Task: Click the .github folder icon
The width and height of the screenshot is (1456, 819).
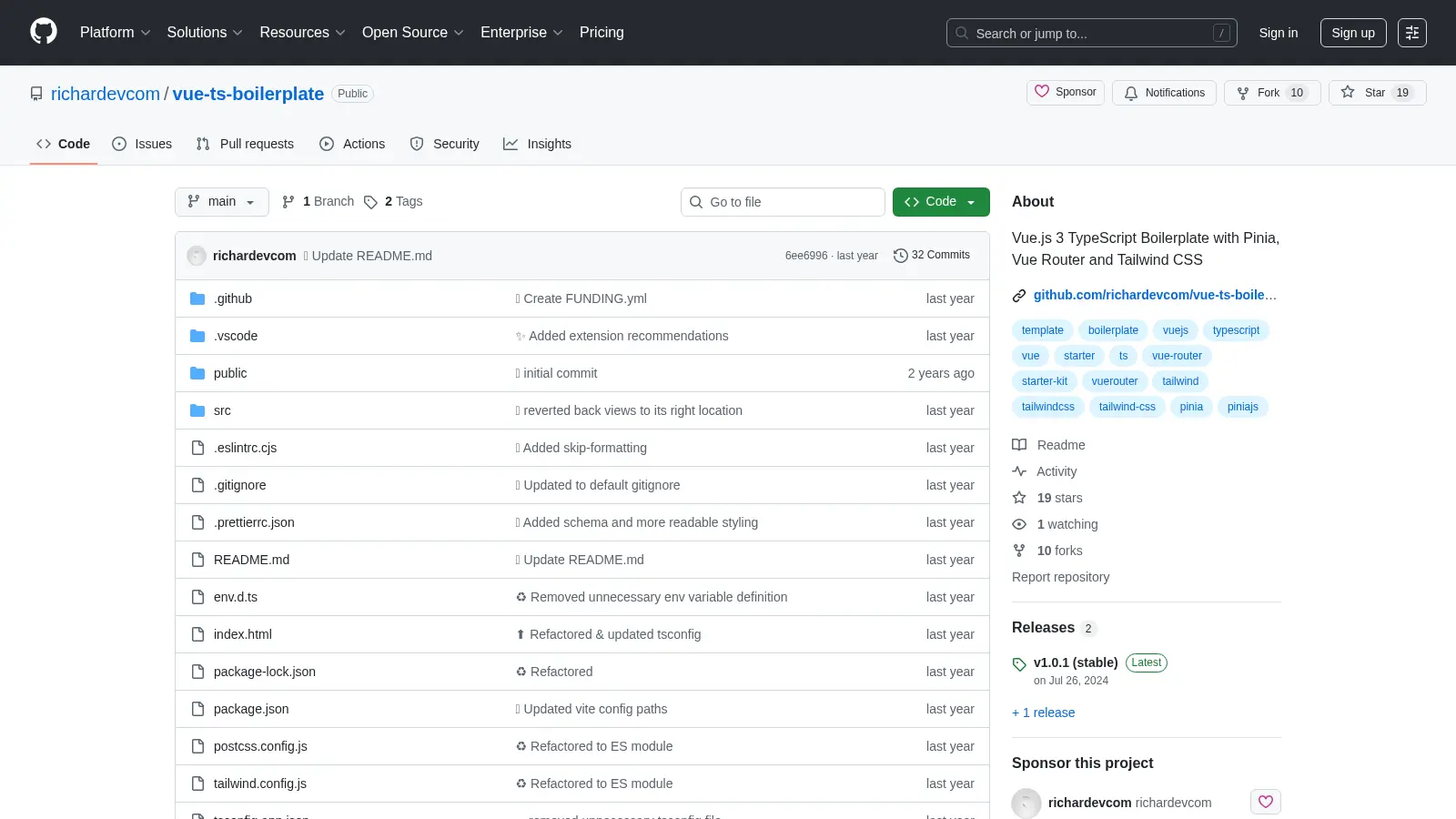Action: click(x=197, y=298)
